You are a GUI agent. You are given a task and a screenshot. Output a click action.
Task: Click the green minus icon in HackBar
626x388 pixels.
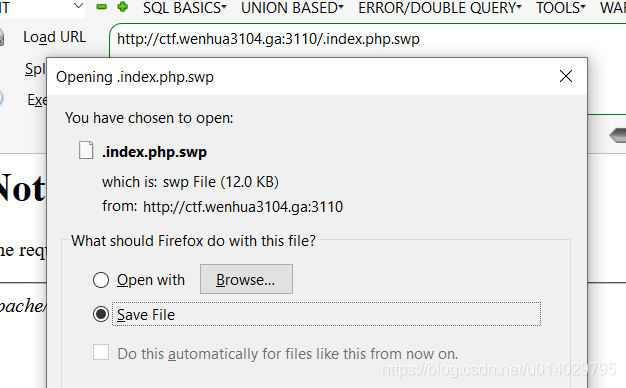pos(102,7)
